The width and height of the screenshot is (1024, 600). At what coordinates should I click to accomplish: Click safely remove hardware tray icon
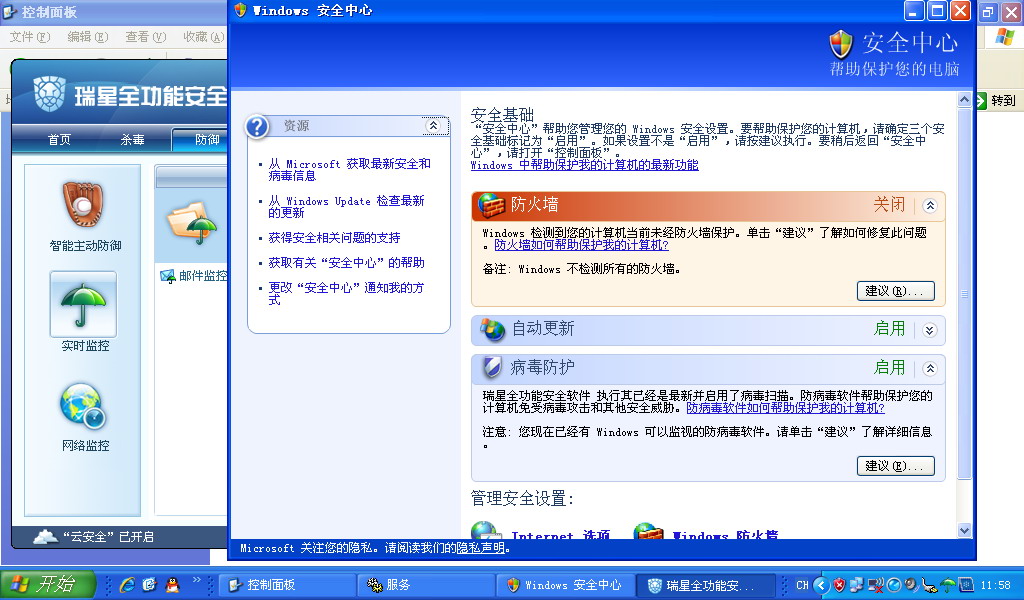[930, 585]
